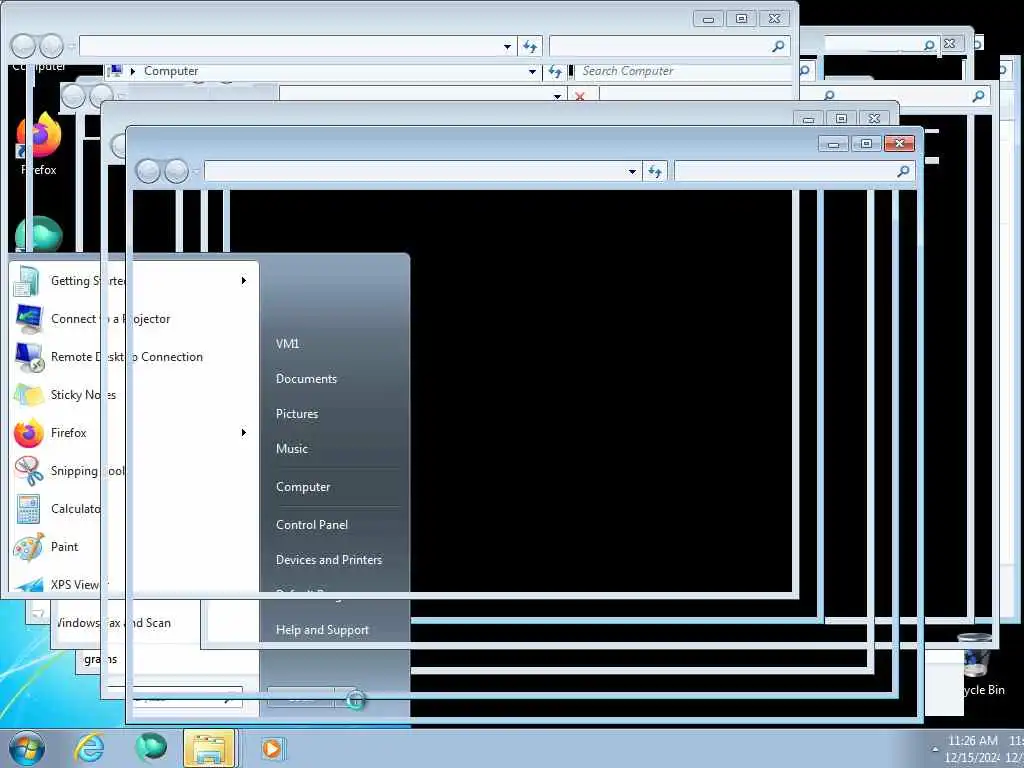1024x768 pixels.
Task: Click the Windows Start orb
Action: click(27, 748)
